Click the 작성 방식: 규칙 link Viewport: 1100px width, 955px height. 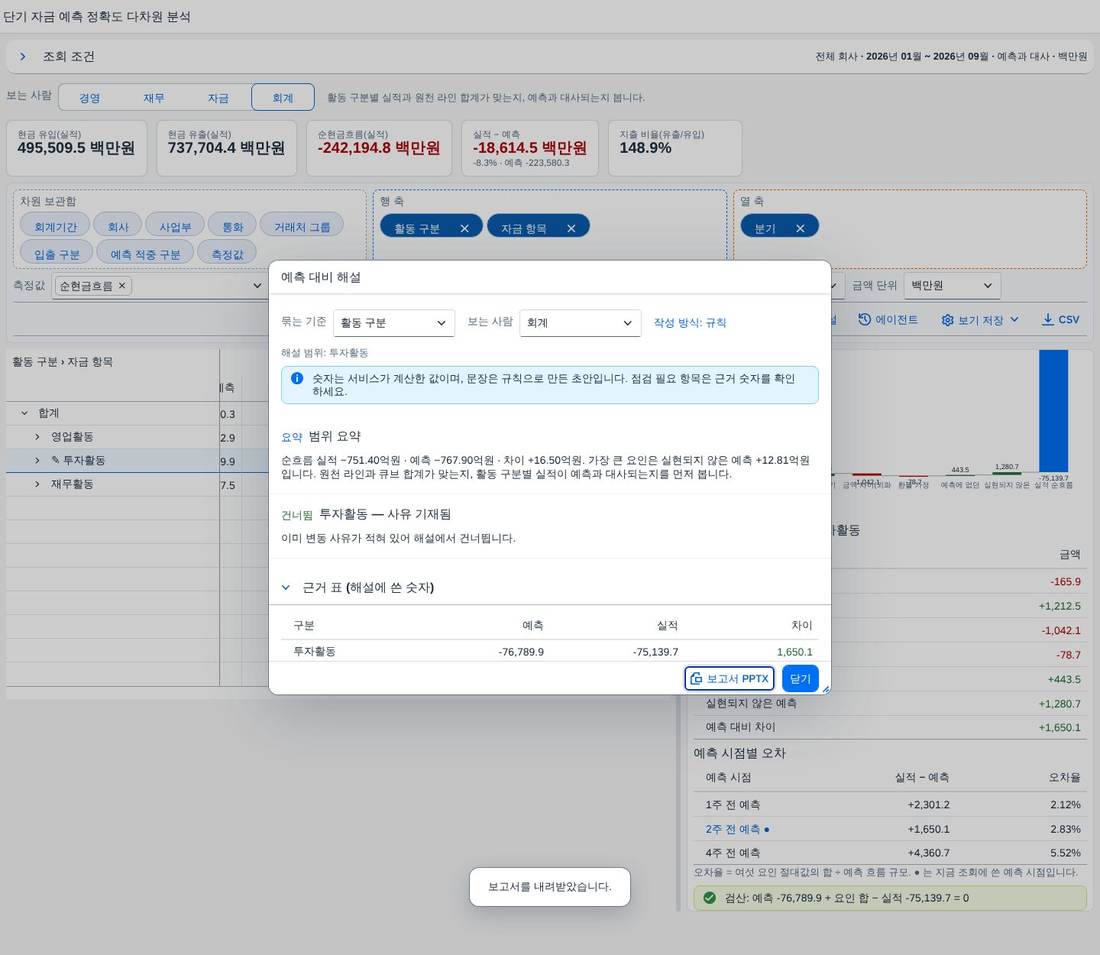[690, 323]
